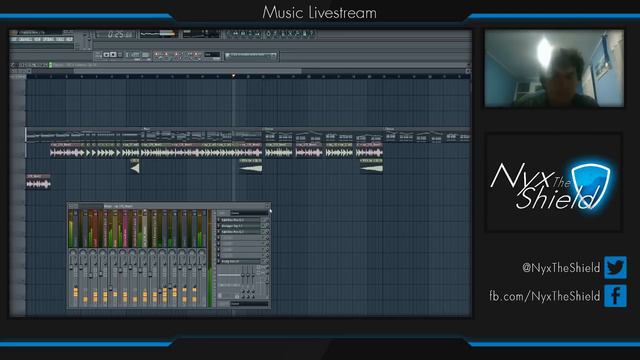Open the mixer output selector dropdown
Viewport: 640px width, 360px height.
coord(248,304)
